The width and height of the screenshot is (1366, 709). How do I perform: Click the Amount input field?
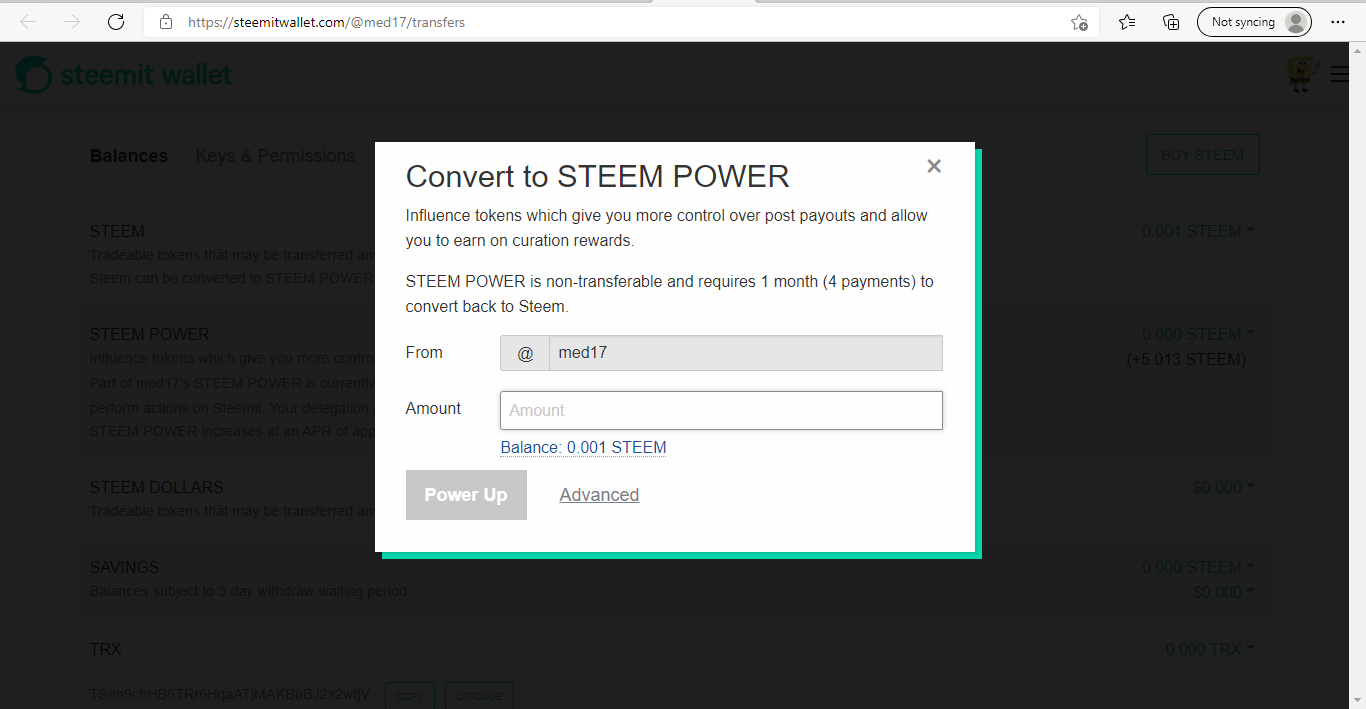point(721,410)
